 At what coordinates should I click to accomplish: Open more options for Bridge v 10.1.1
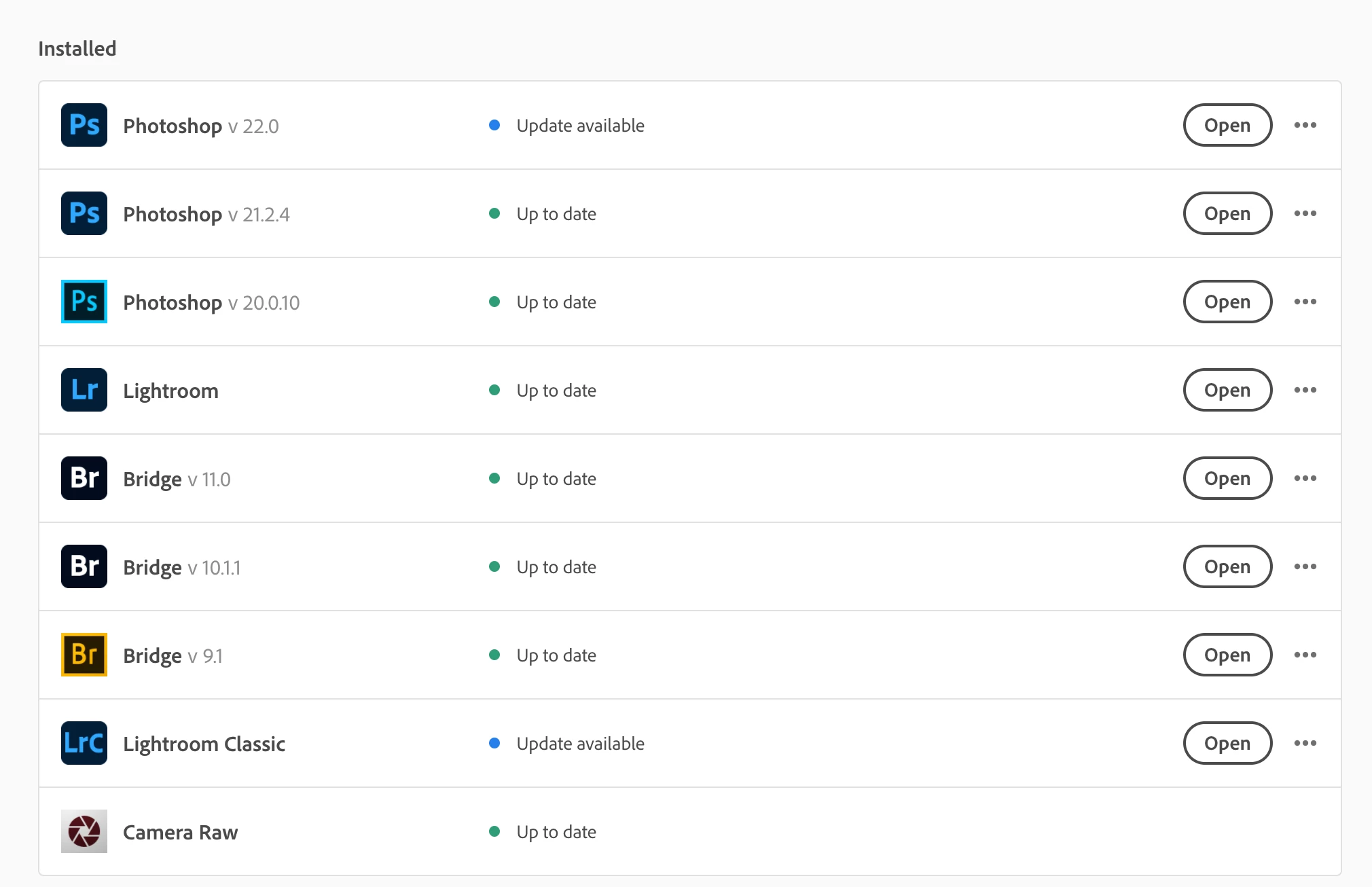tap(1305, 566)
